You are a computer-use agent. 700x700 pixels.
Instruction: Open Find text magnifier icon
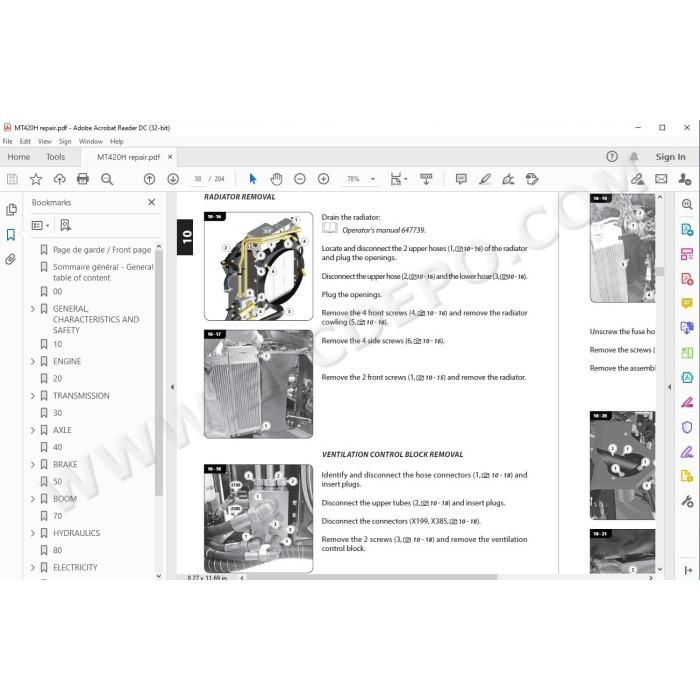pos(107,179)
